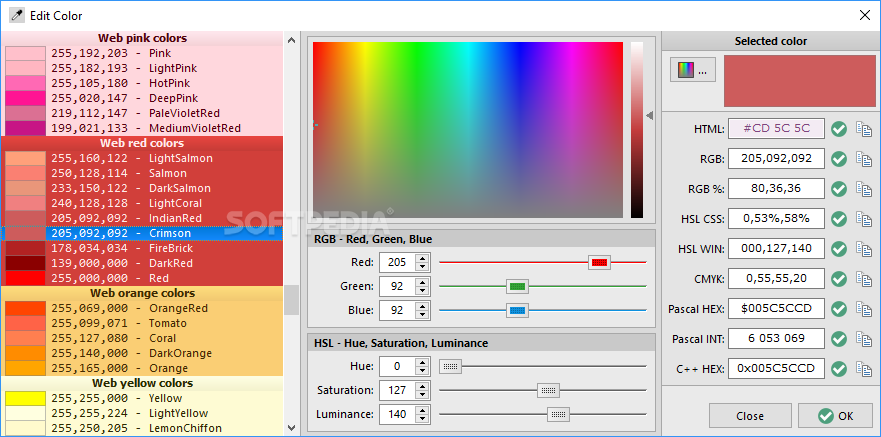Increase the Luminance value with the up arrow
881x437 pixels.
[422, 410]
